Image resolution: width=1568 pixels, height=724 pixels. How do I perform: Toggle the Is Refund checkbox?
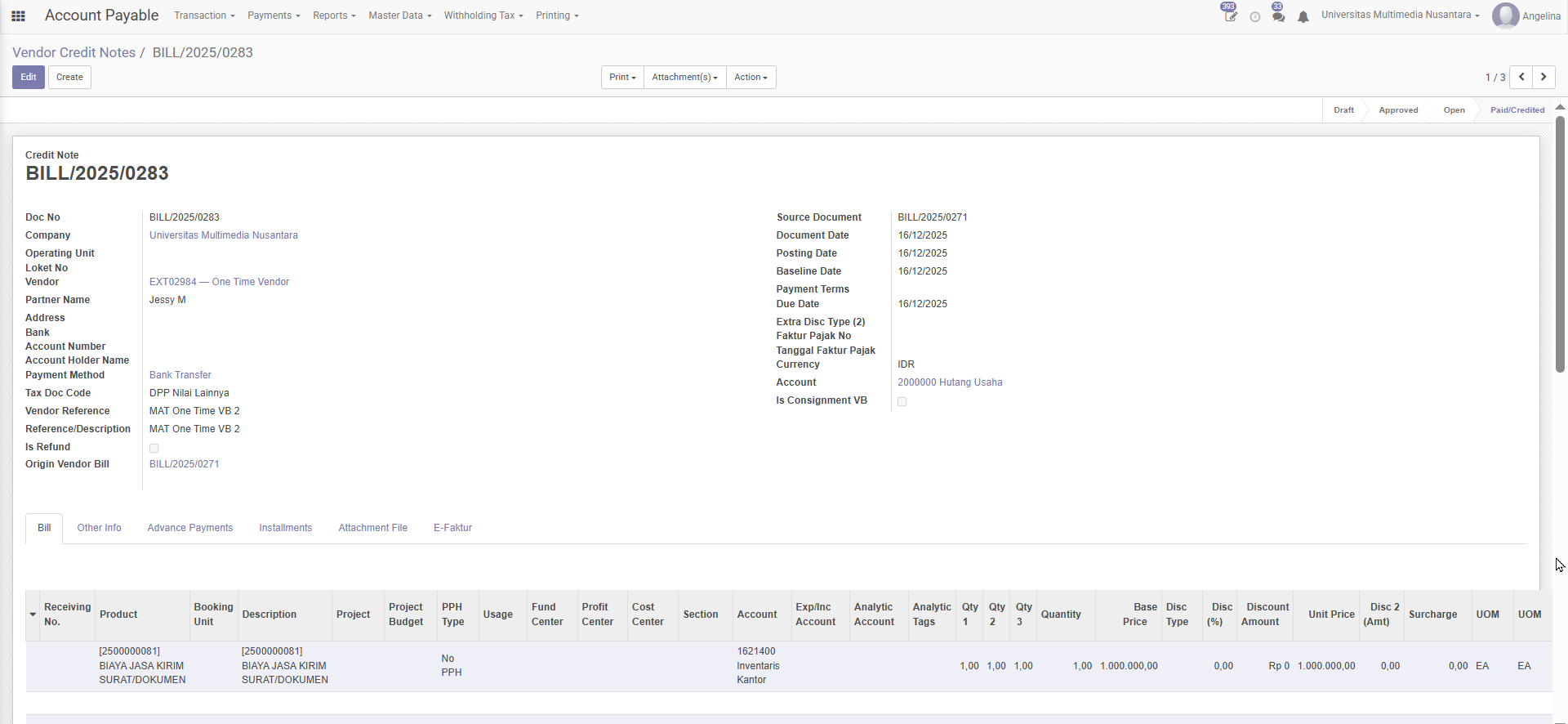(154, 448)
